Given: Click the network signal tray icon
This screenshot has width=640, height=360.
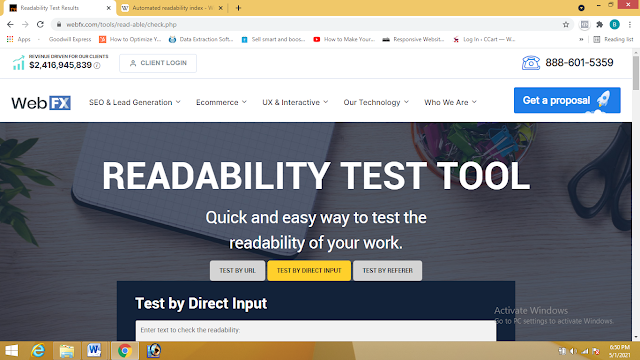Looking at the screenshot, I should (x=585, y=351).
